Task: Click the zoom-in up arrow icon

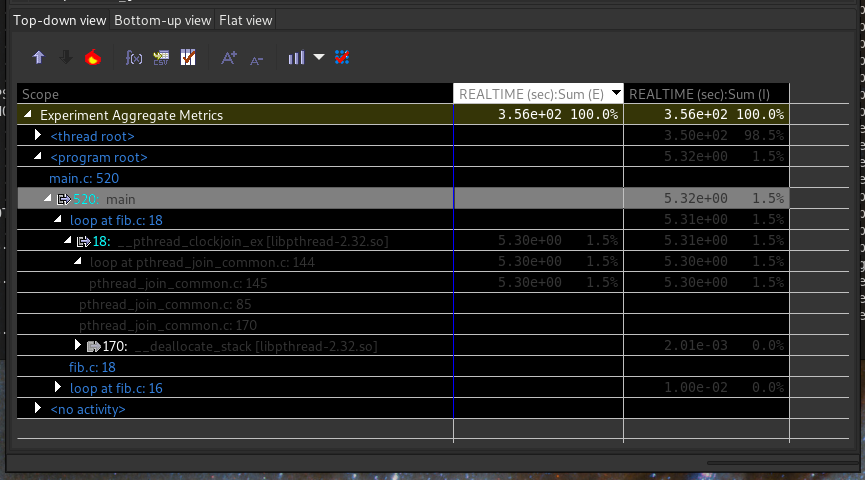Action: tap(39, 58)
